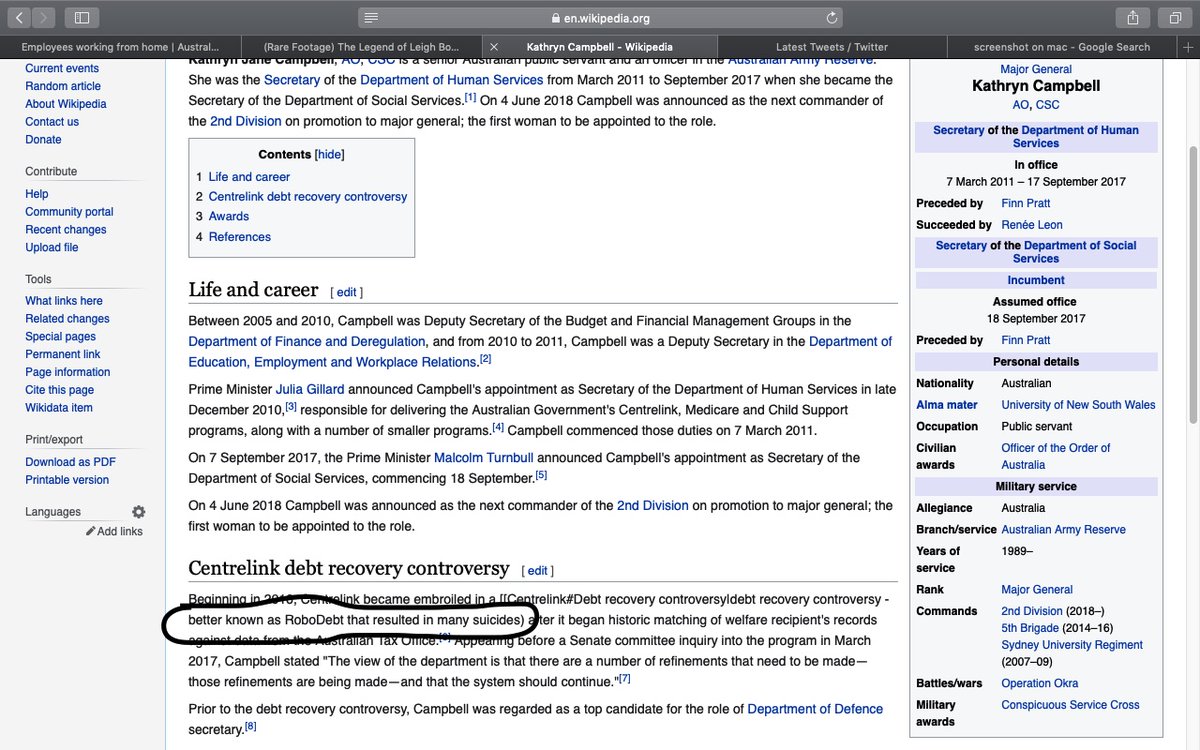Open Department of Defence link
Image resolution: width=1200 pixels, height=750 pixels.
(815, 709)
